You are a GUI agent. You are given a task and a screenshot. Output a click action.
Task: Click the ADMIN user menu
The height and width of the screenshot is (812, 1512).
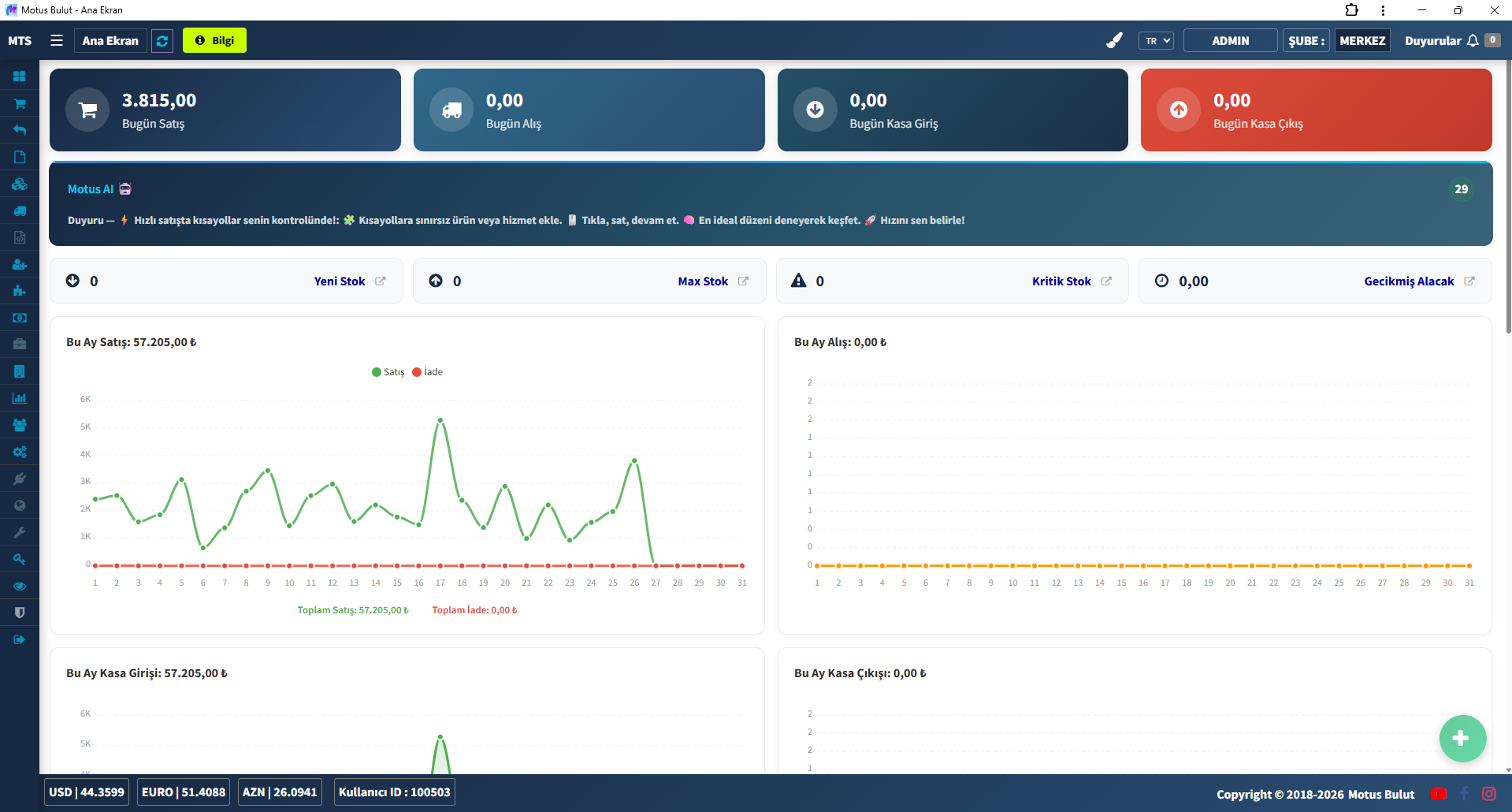[1230, 41]
